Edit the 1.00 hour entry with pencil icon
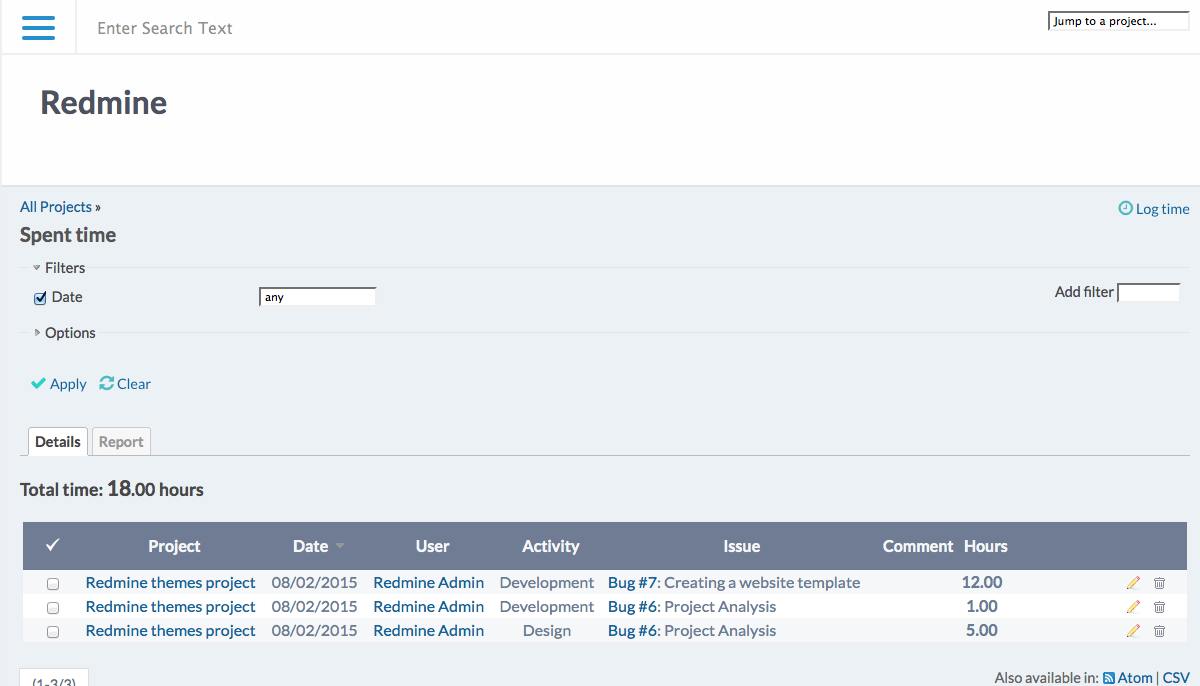1200x686 pixels. [1133, 606]
